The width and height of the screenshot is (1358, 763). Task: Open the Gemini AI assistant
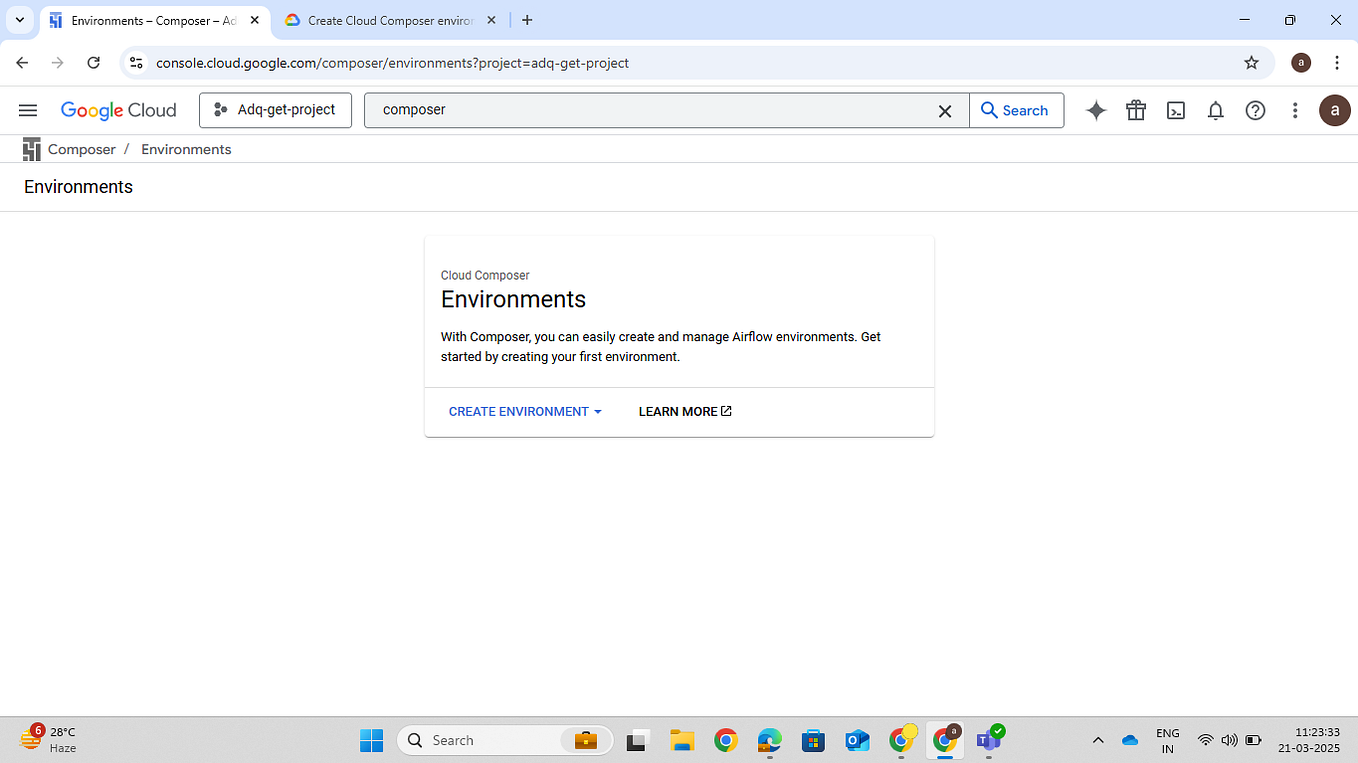tap(1096, 110)
